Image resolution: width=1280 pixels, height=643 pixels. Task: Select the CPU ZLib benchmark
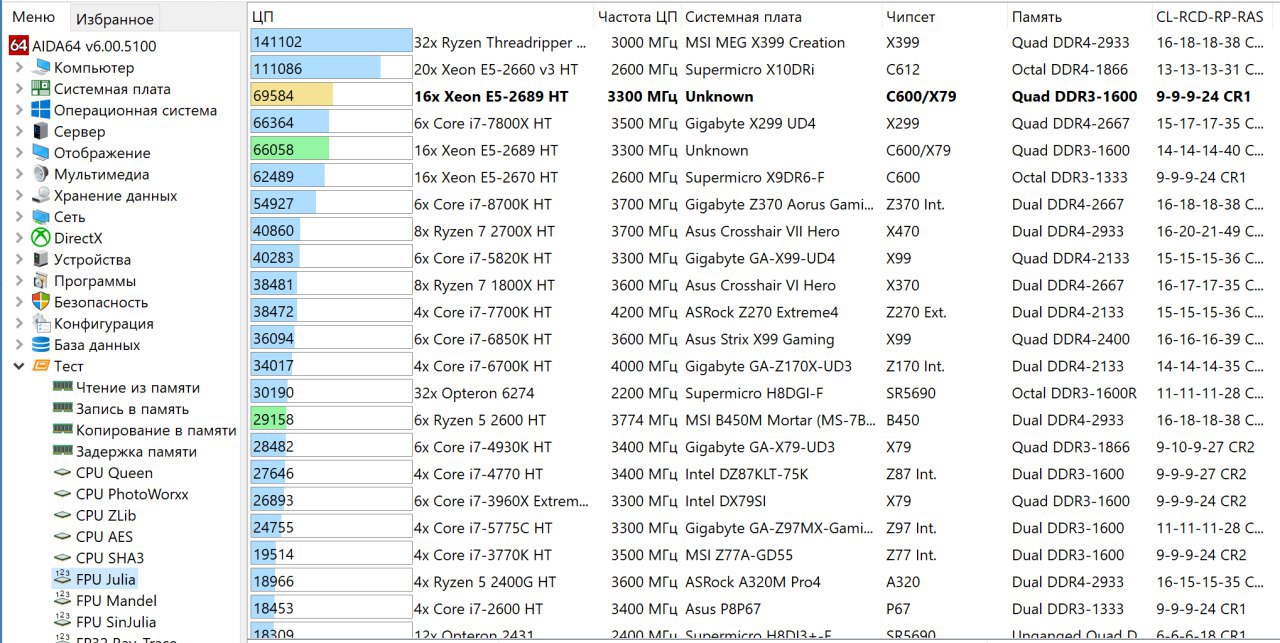[106, 516]
